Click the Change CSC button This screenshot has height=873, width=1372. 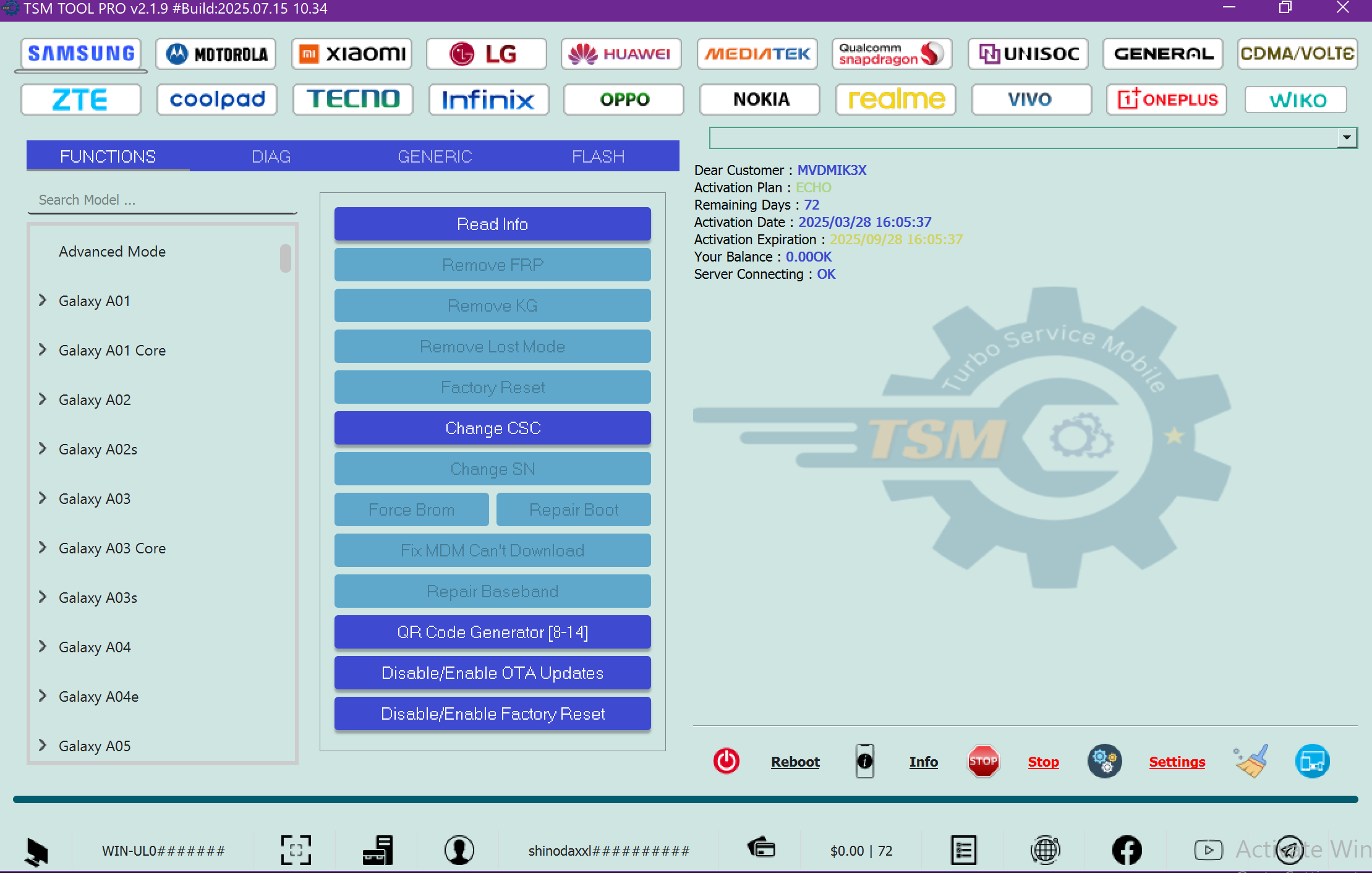493,428
